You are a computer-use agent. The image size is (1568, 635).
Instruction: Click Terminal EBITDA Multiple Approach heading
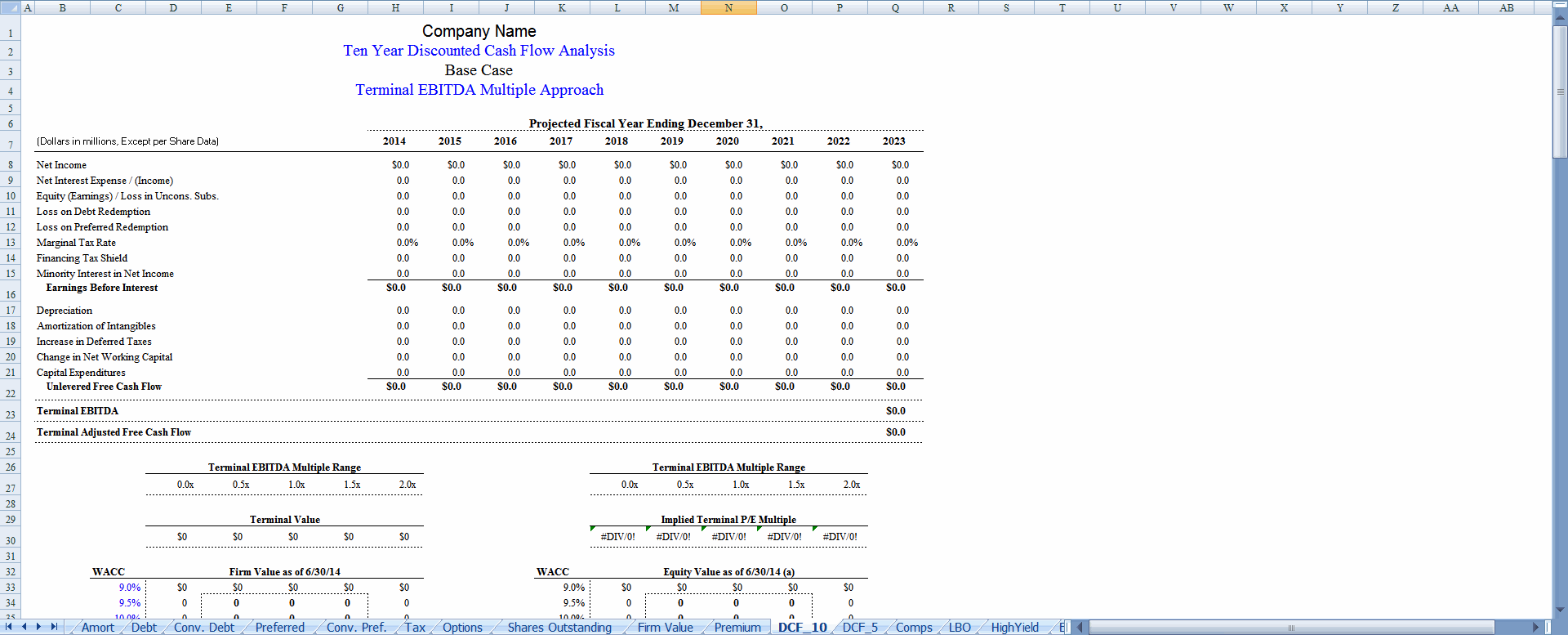(x=479, y=90)
